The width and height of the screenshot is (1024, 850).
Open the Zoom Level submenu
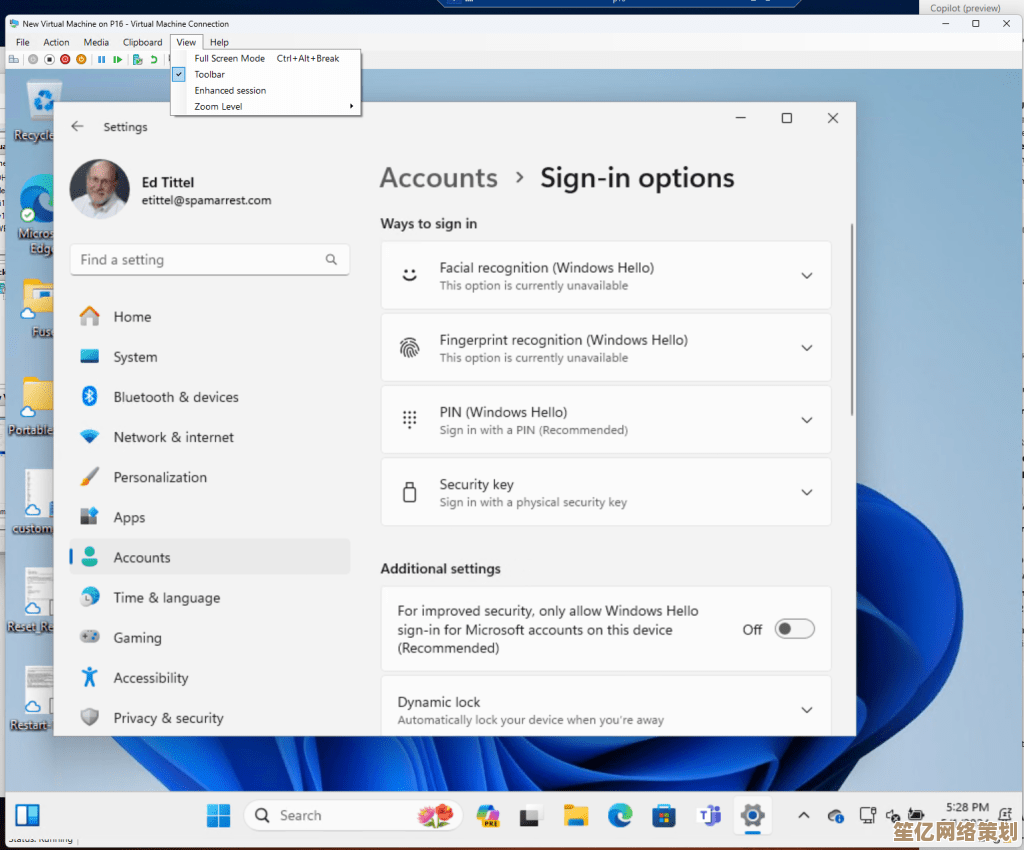(218, 106)
